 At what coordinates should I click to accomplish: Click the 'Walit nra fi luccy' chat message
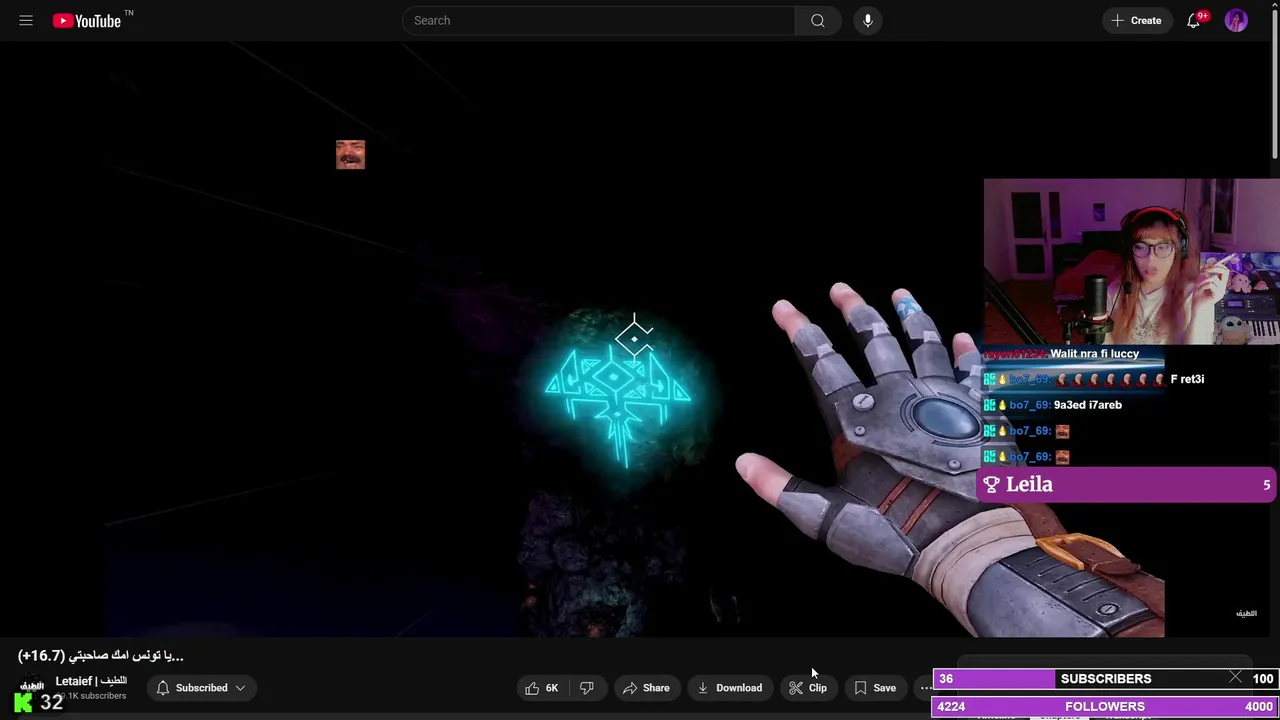point(1094,354)
